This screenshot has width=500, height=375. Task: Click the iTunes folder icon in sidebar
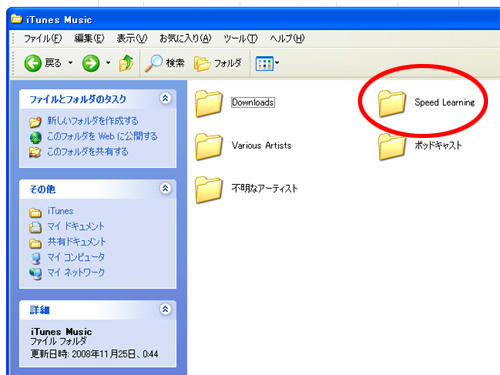pos(35,213)
